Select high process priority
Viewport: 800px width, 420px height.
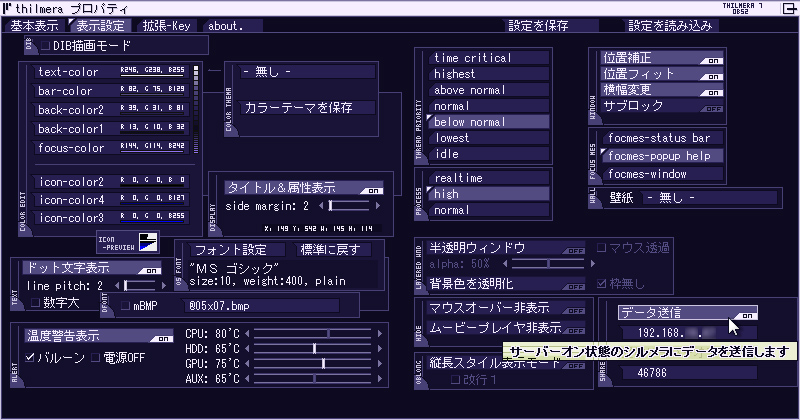(x=488, y=194)
